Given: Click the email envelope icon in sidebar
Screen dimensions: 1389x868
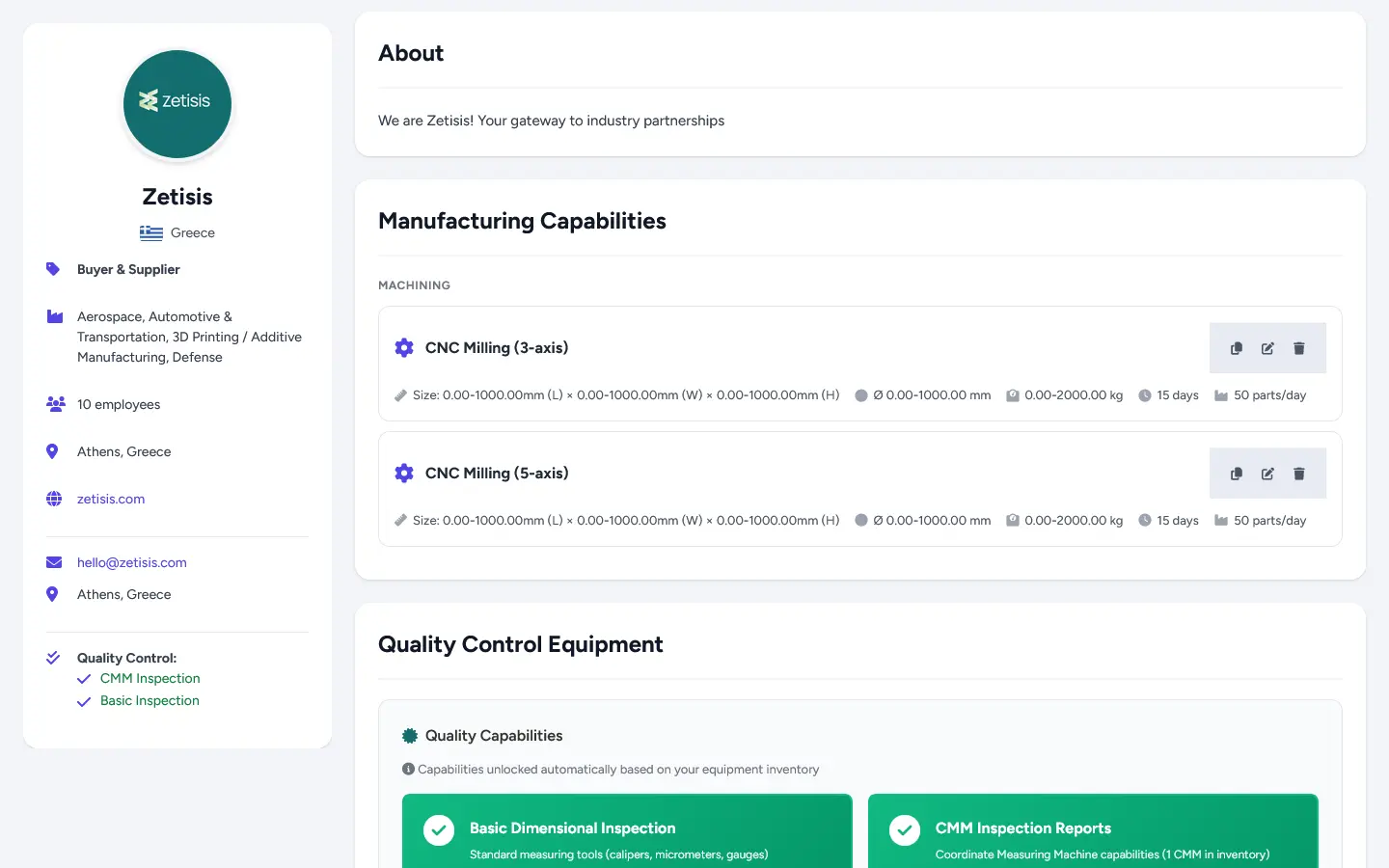Looking at the screenshot, I should 53,561.
